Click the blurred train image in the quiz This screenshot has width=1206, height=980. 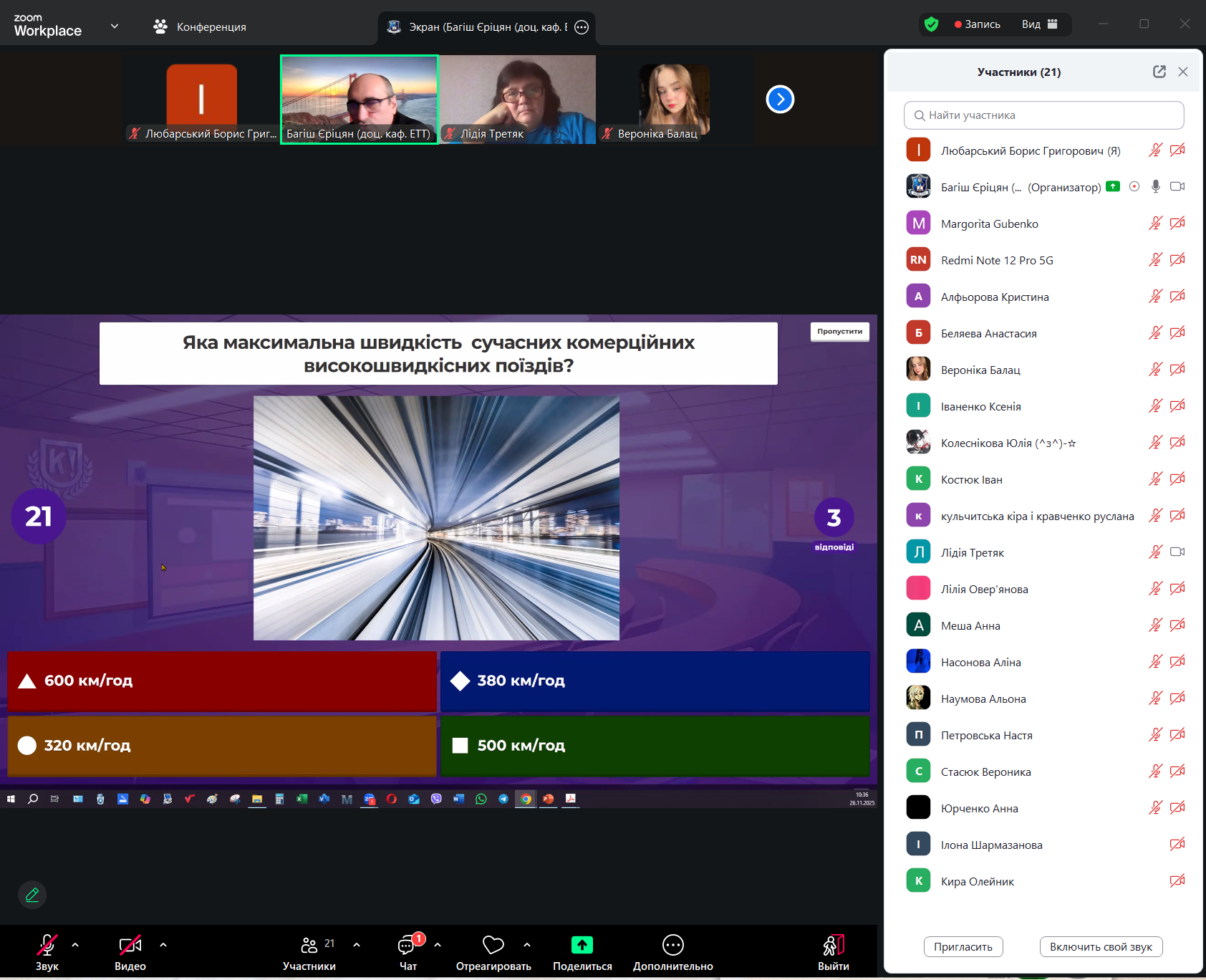(x=436, y=518)
